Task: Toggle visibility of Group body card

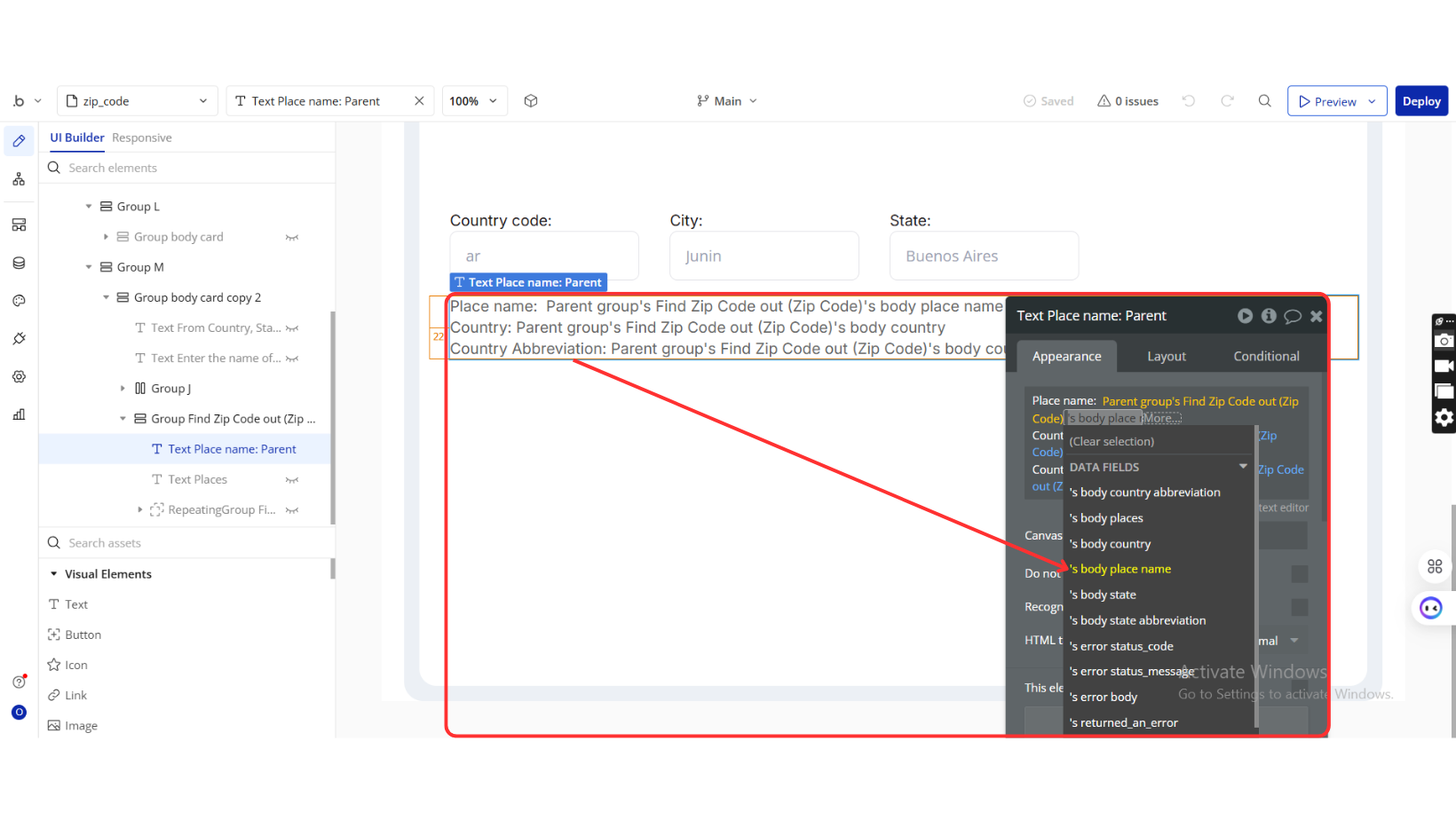Action: click(292, 237)
